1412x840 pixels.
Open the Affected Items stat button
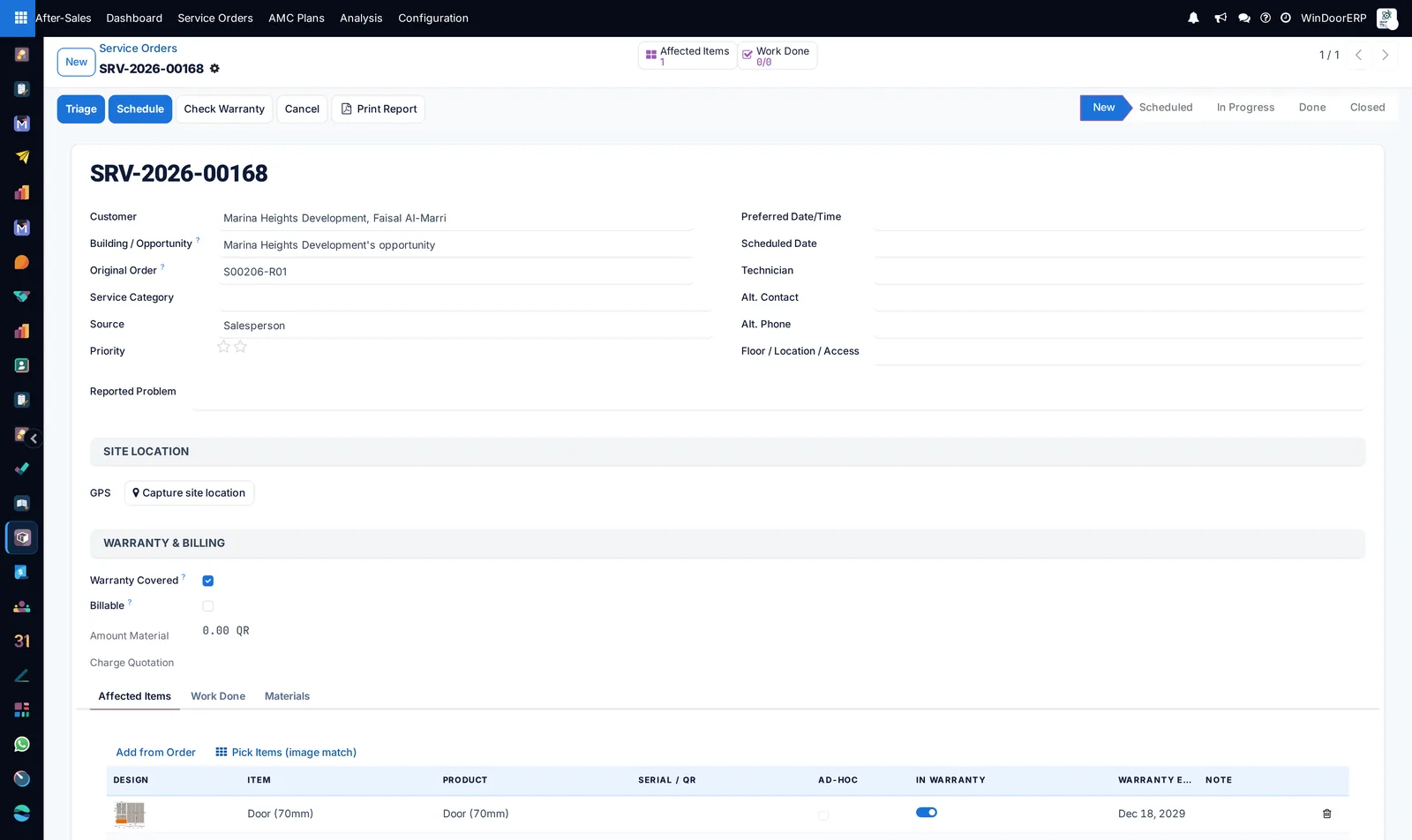point(687,56)
